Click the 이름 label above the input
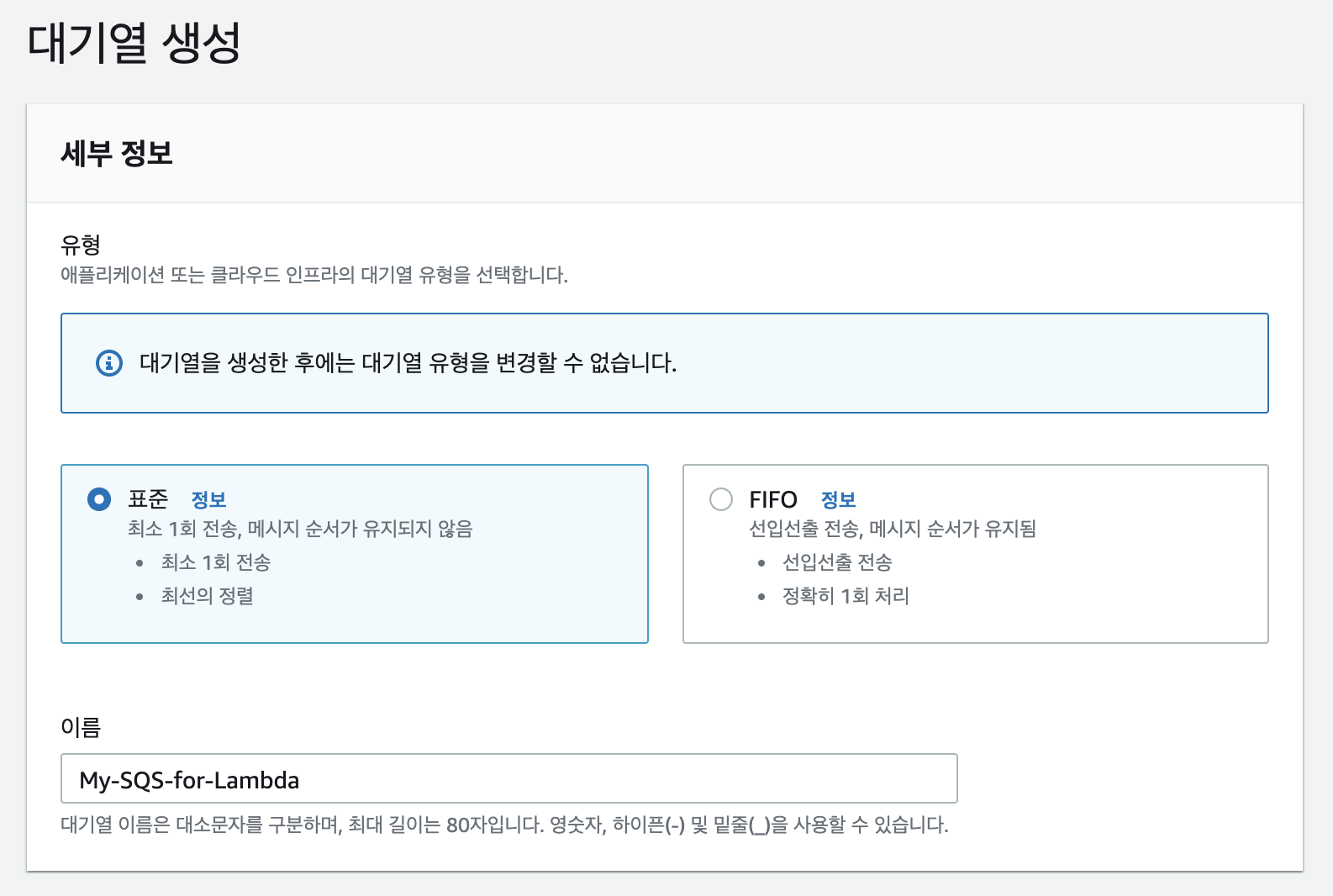This screenshot has width=1333, height=896. coord(81,727)
